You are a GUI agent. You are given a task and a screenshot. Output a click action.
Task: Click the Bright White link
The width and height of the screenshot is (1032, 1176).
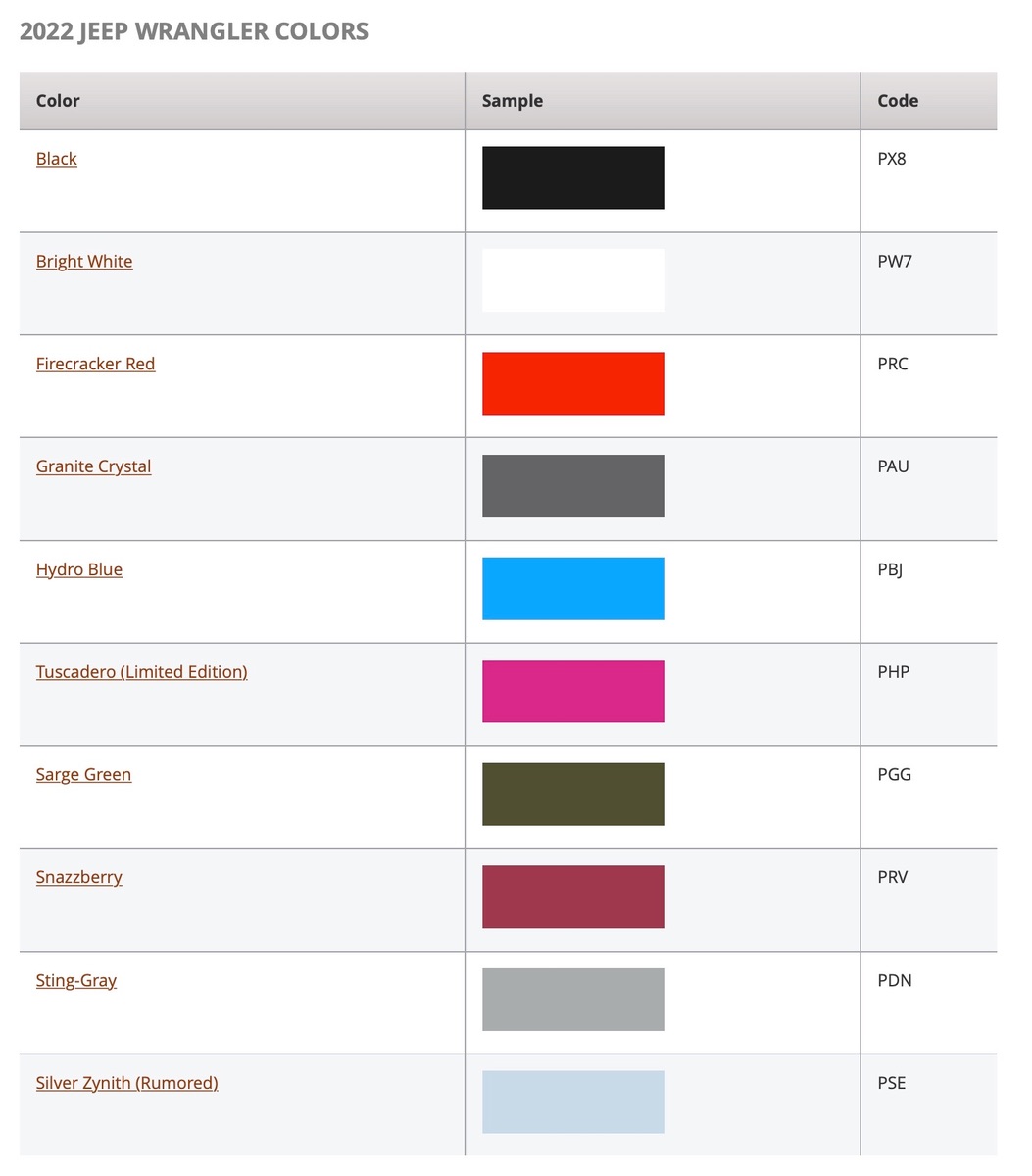tap(84, 262)
